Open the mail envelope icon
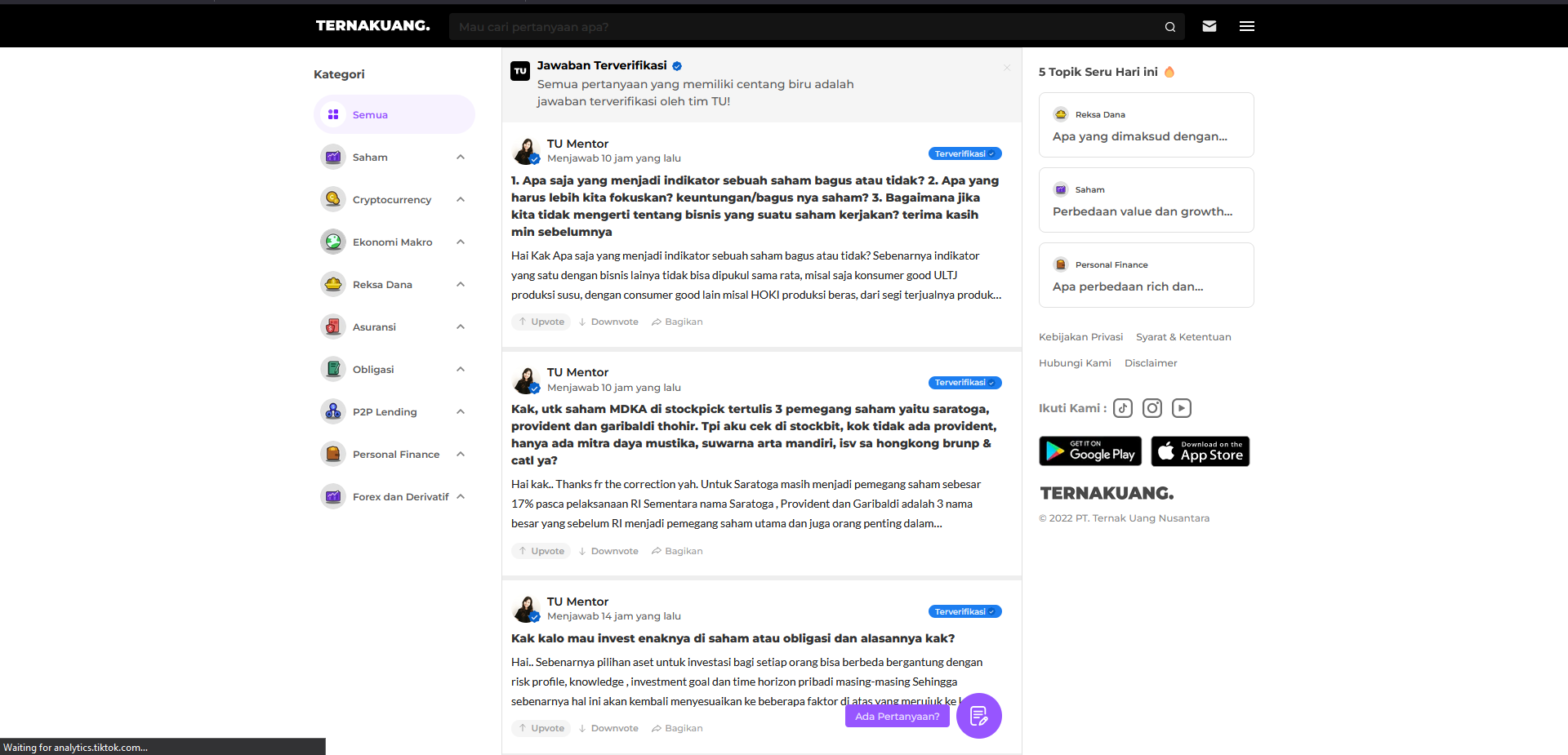 [x=1209, y=26]
